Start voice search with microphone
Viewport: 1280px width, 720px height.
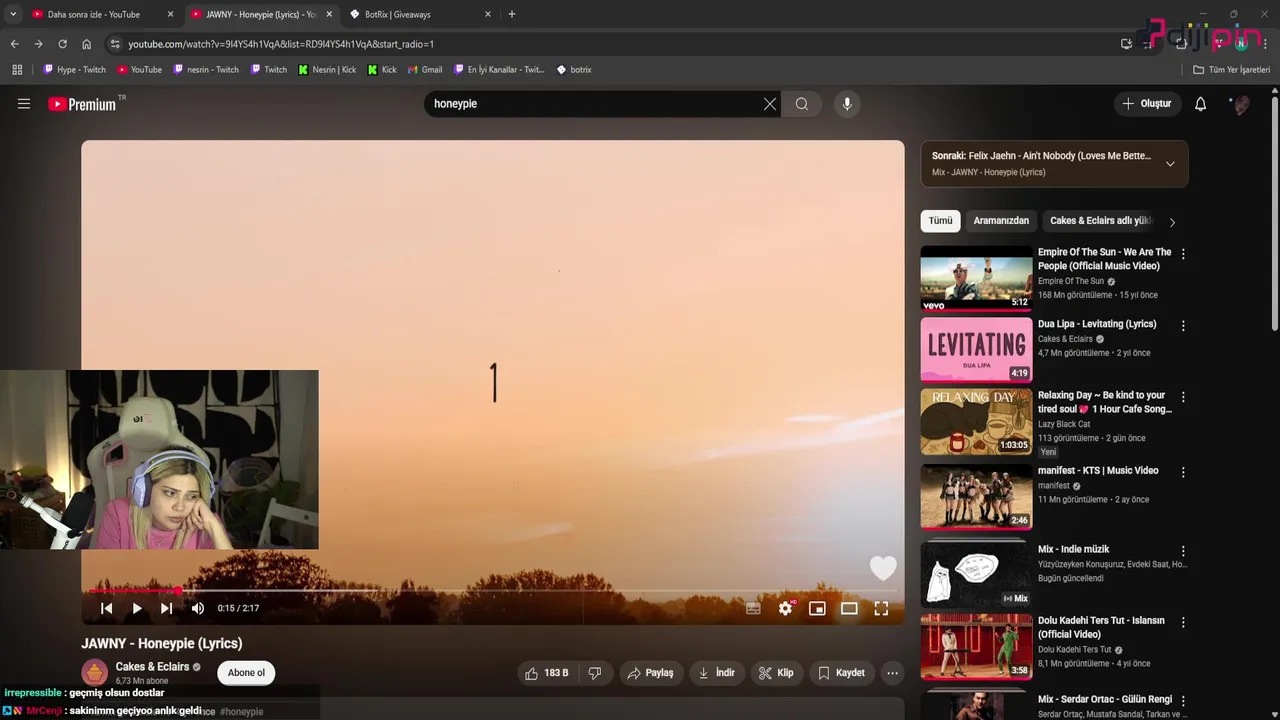click(x=847, y=104)
